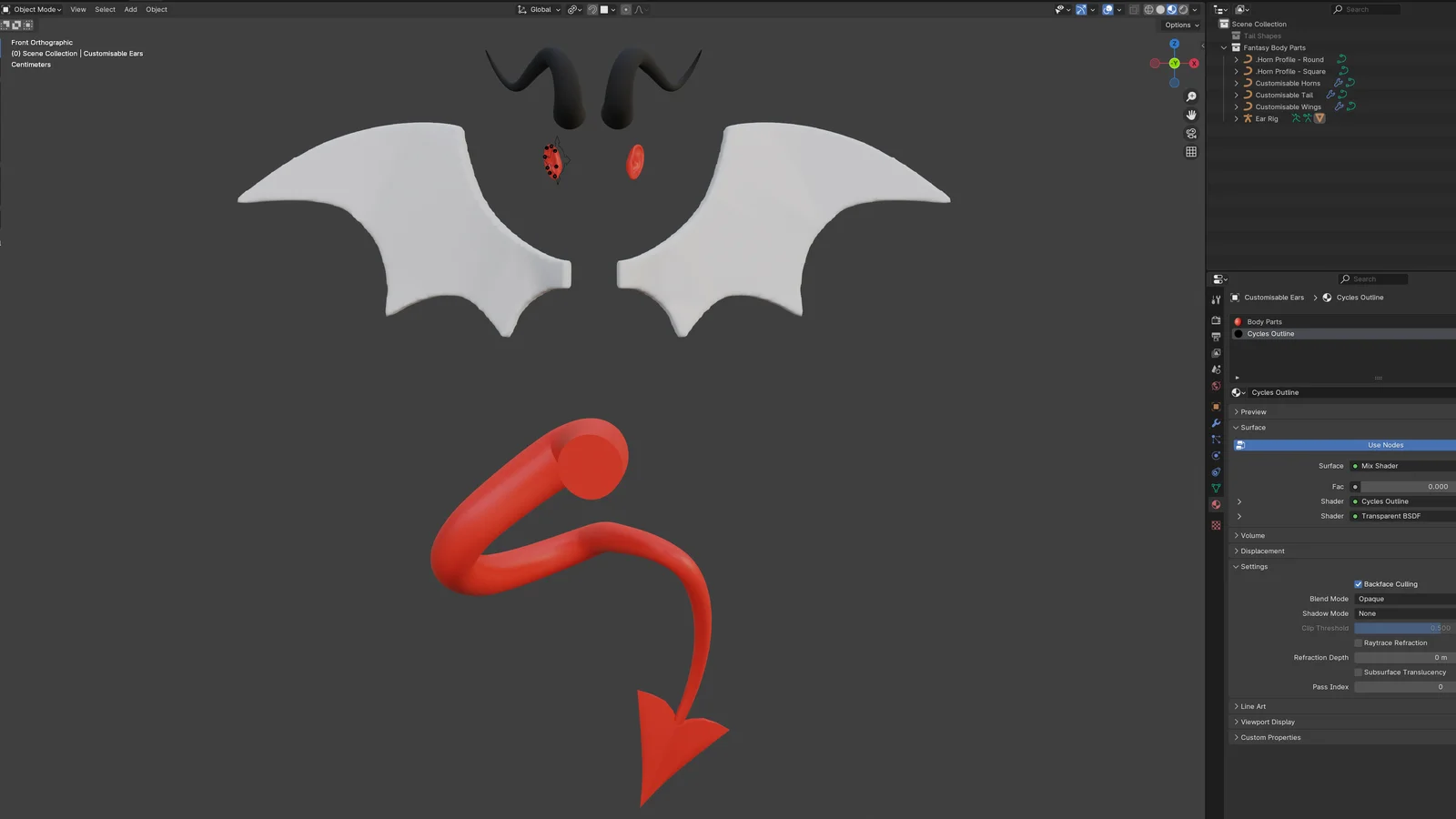Open the Object Mode dropdown
Screen dimensions: 1456x819
36,9
